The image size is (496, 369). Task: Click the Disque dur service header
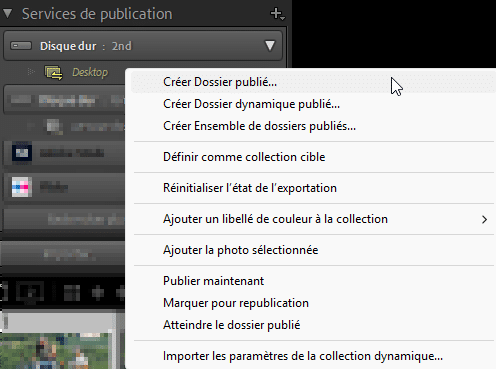[143, 46]
